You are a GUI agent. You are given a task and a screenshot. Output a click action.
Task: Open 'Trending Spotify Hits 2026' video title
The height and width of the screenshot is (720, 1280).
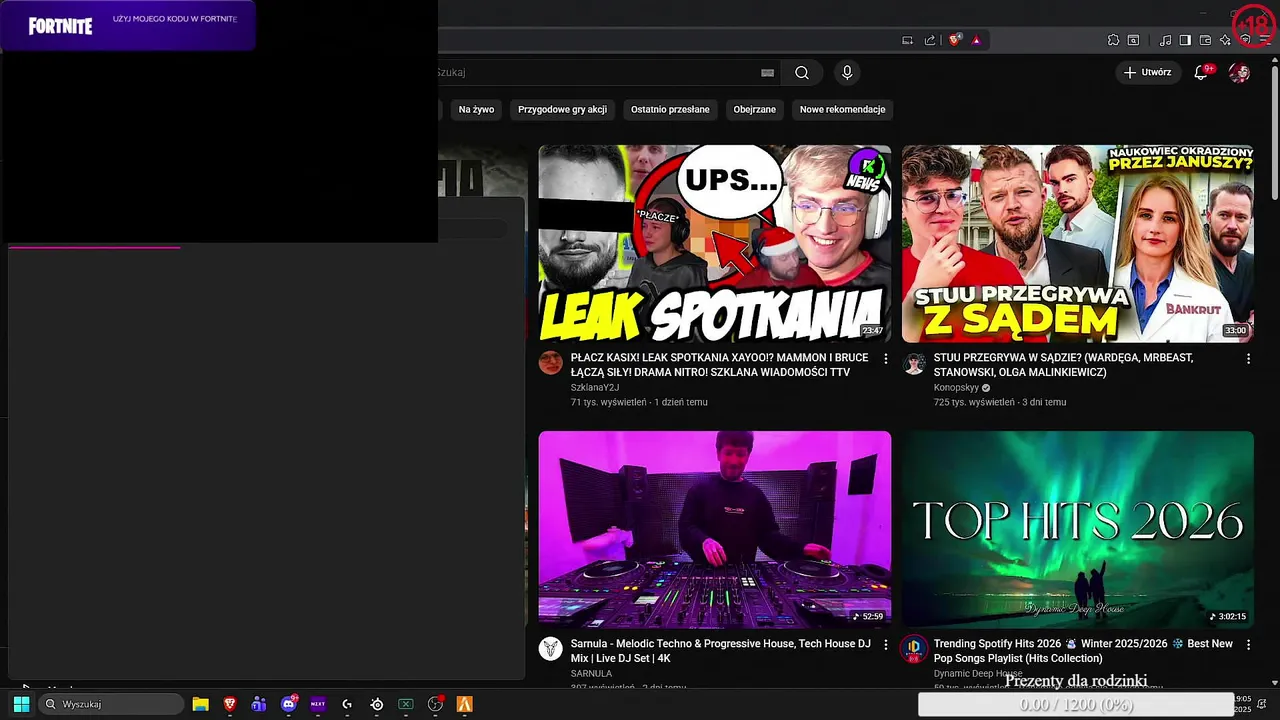click(1083, 651)
